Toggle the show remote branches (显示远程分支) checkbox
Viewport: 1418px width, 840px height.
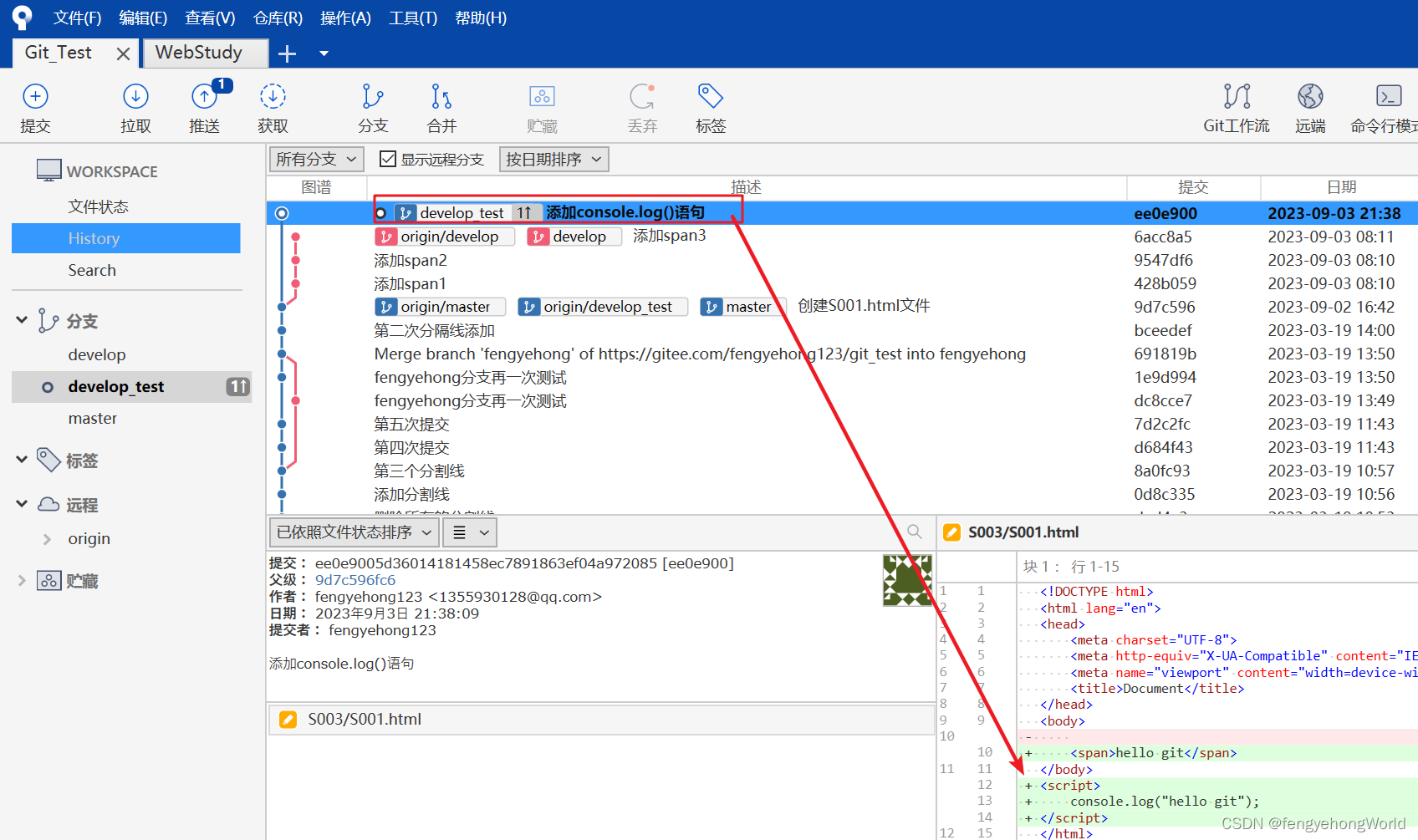pos(387,159)
